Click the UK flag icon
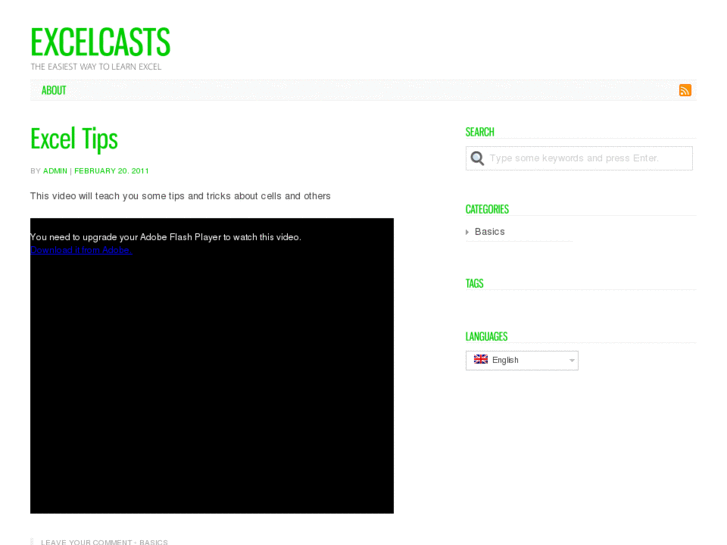The width and height of the screenshot is (727, 545). [x=480, y=359]
